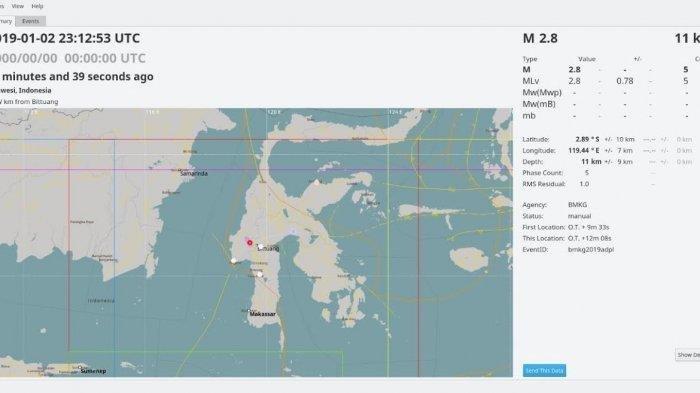The image size is (700, 393).
Task: Click the Samarinda city label on the map
Action: (194, 173)
